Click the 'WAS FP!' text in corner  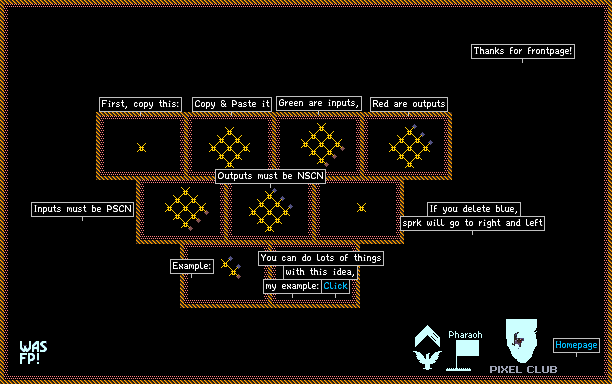pyautogui.click(x=33, y=352)
